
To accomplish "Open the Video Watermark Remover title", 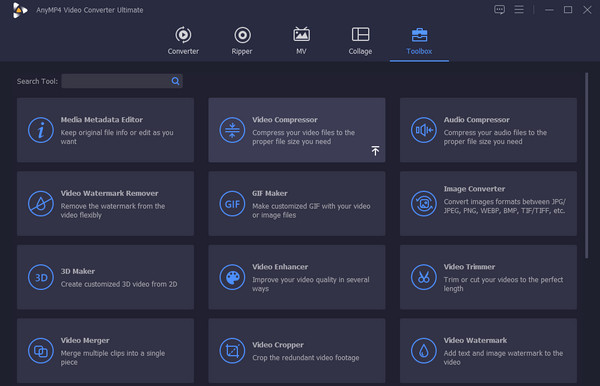I will pos(109,193).
